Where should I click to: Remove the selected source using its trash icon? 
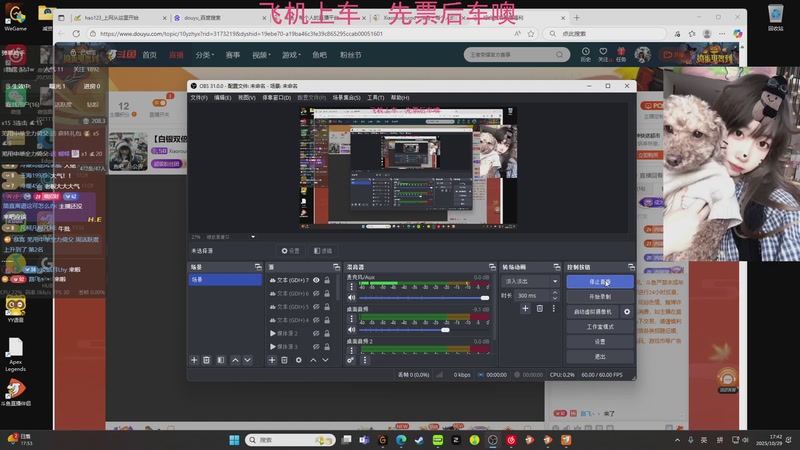point(284,360)
